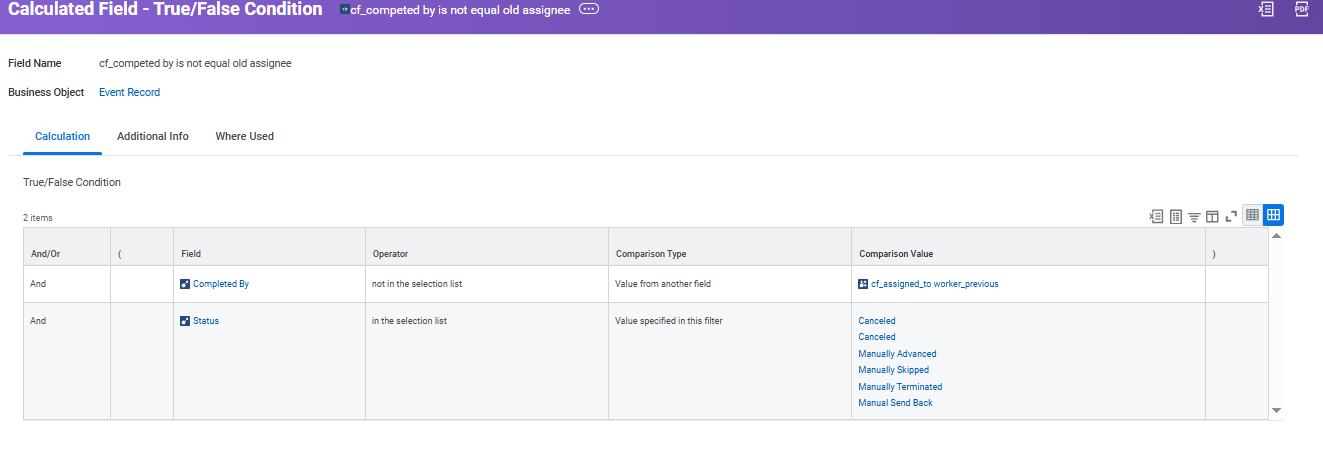Click the '2 items' count text

tap(38, 217)
